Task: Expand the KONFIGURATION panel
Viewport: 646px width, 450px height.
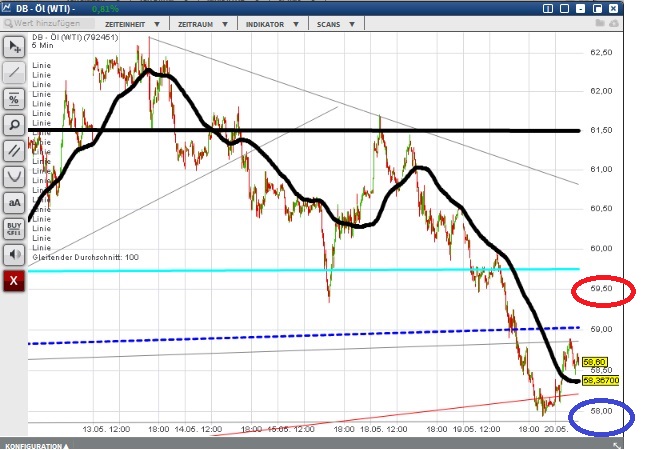Action: [x=37, y=446]
